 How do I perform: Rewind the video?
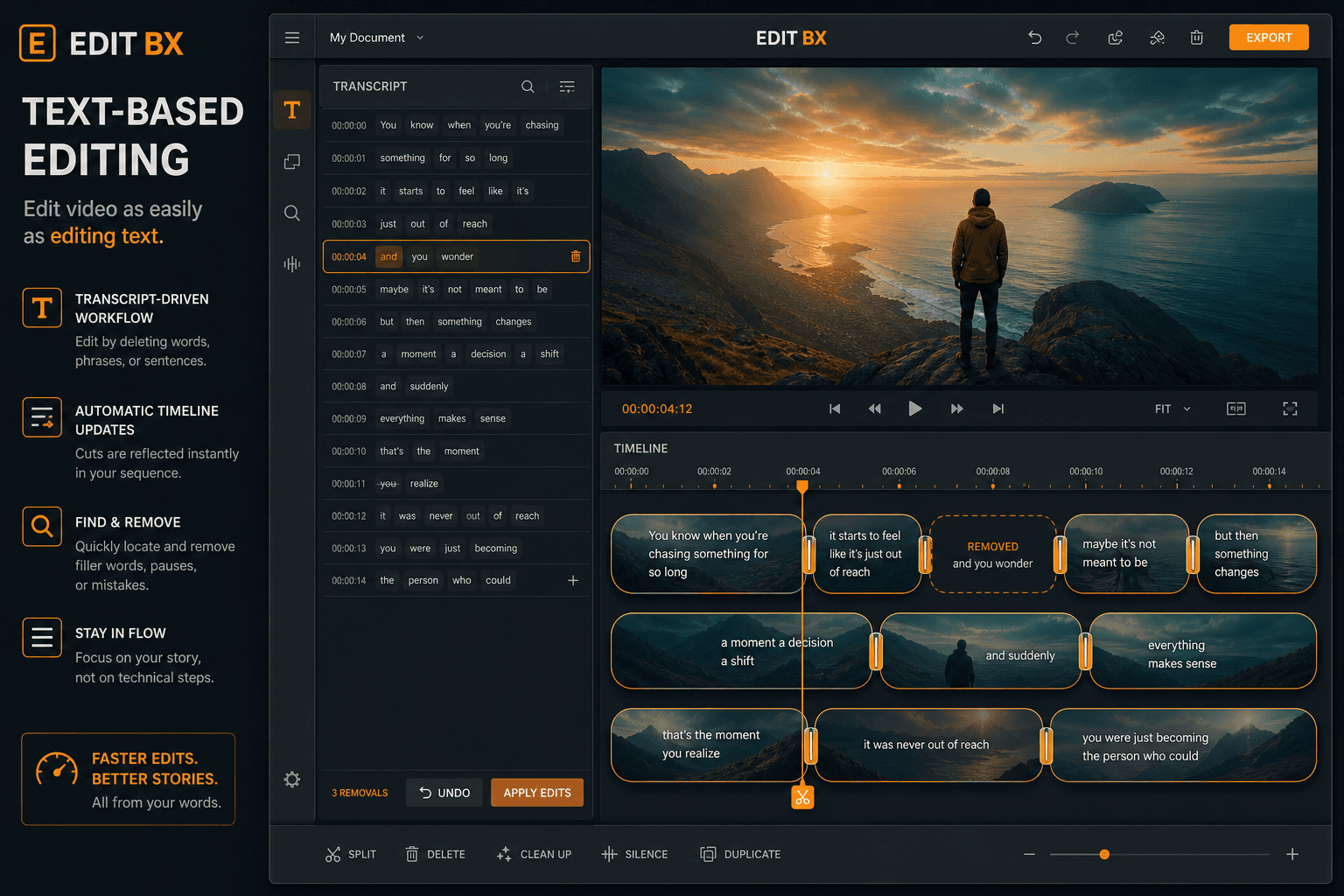874,409
